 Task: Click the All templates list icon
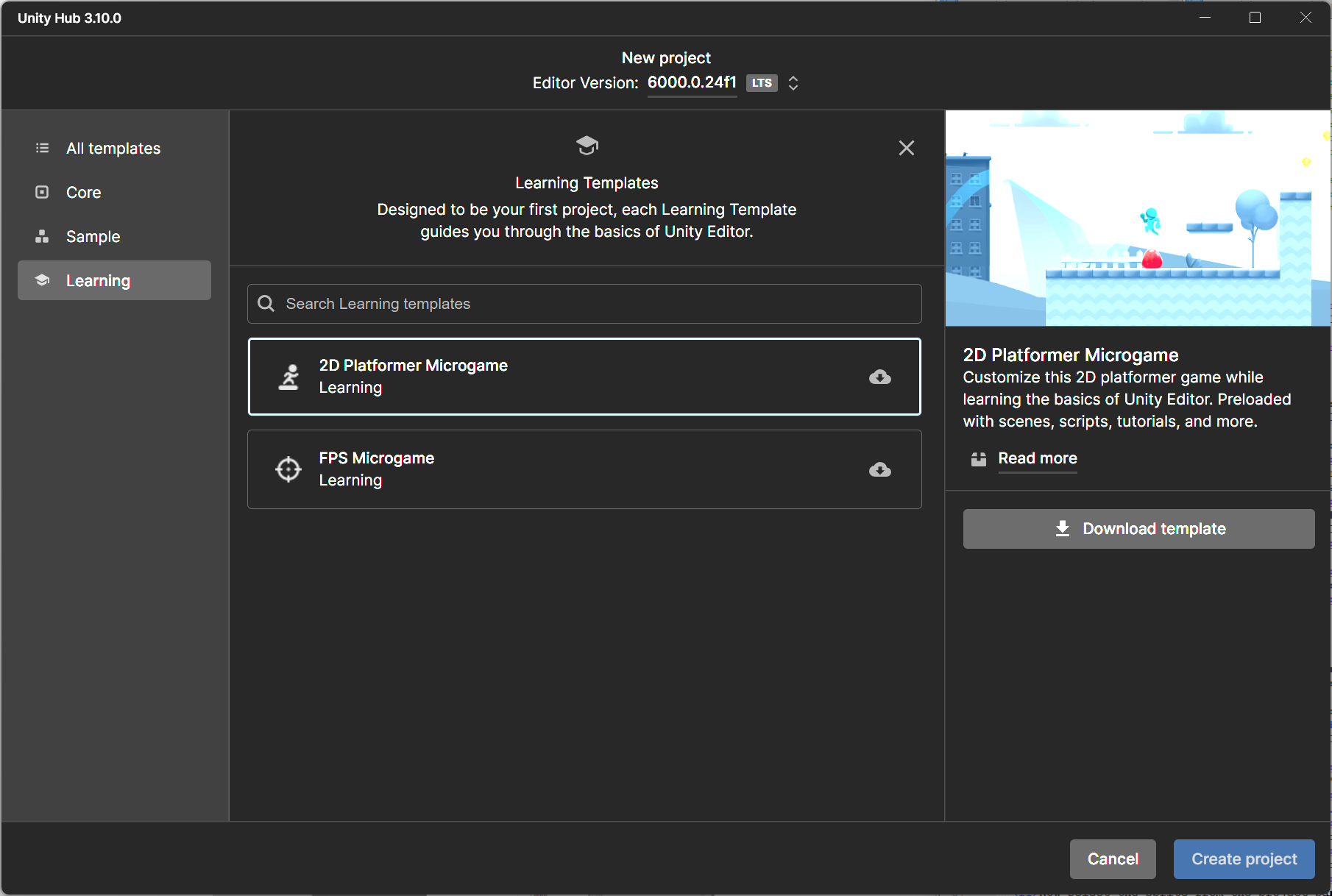click(x=42, y=148)
